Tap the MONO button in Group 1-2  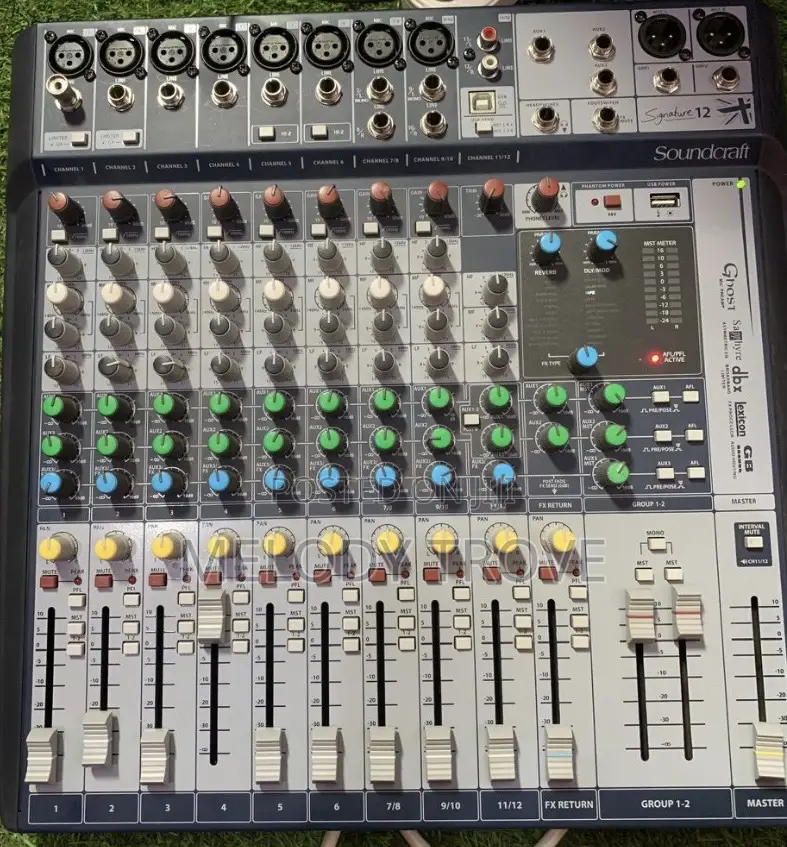click(656, 544)
